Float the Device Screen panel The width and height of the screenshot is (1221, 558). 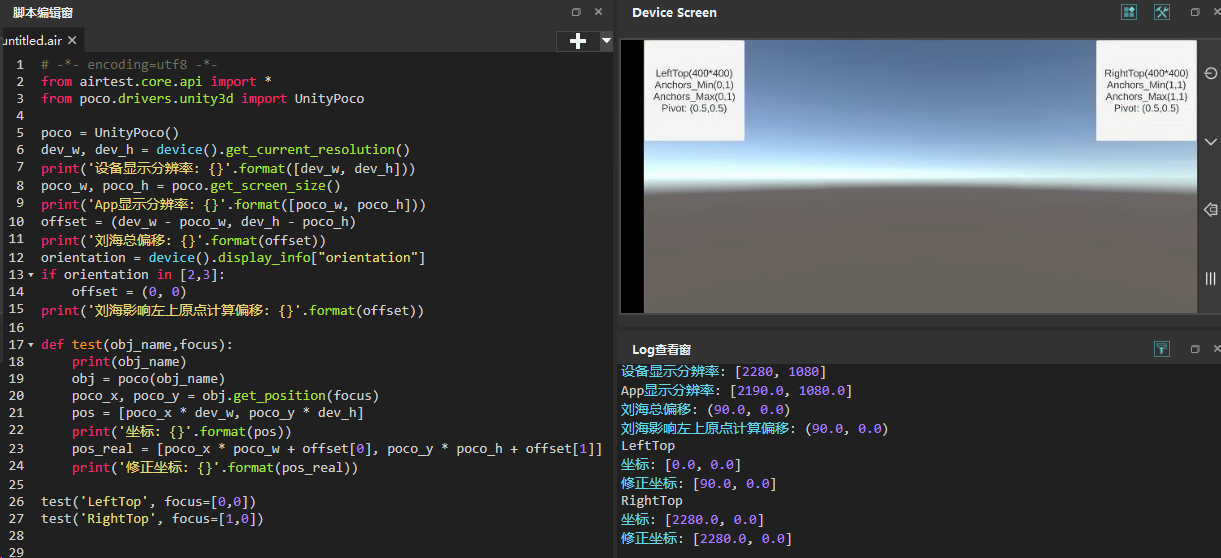coord(1195,12)
